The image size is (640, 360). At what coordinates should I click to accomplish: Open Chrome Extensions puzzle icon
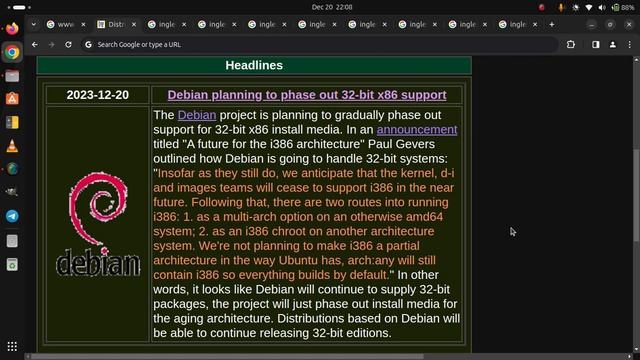point(571,44)
